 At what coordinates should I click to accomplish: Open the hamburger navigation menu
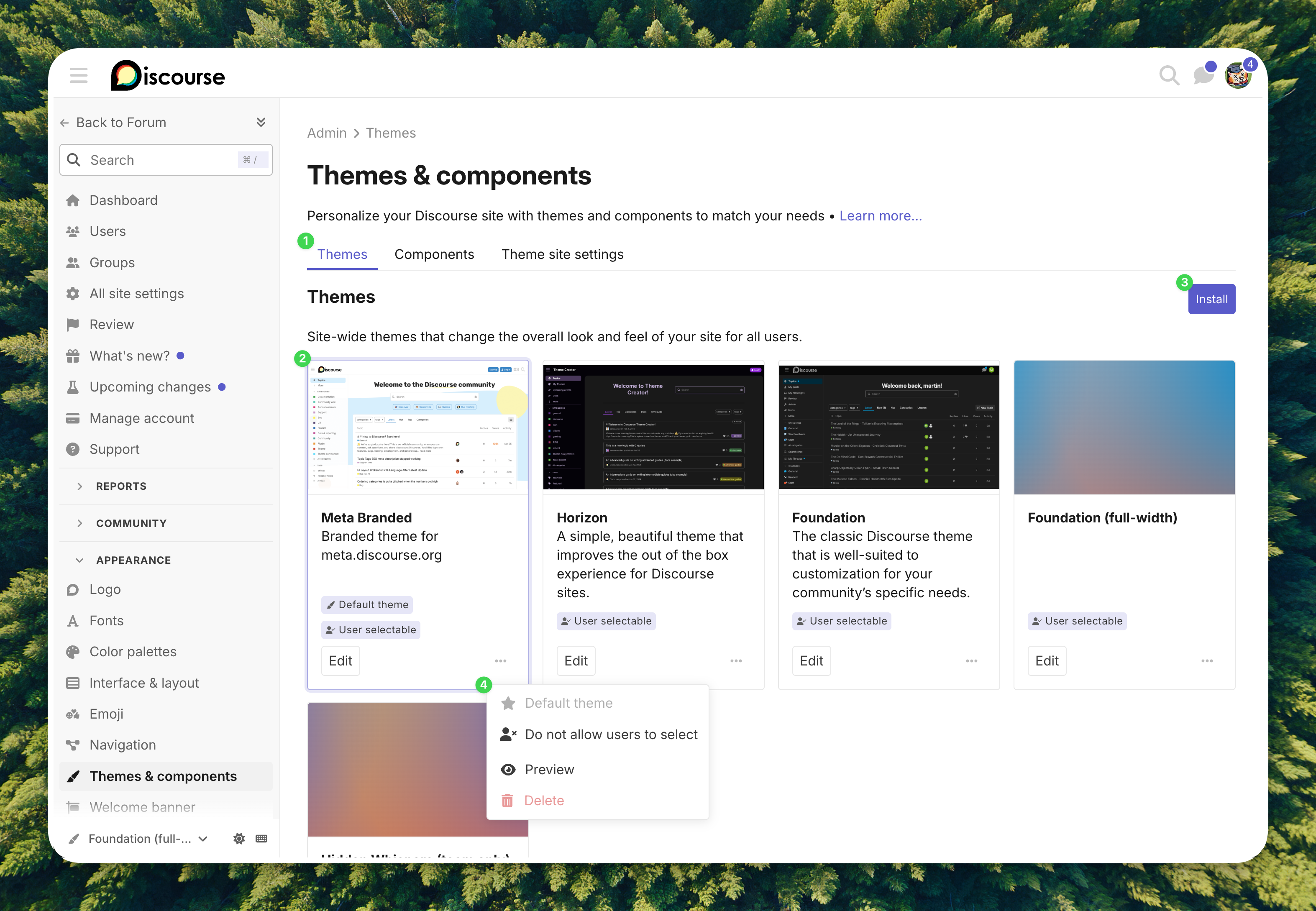[x=78, y=75]
